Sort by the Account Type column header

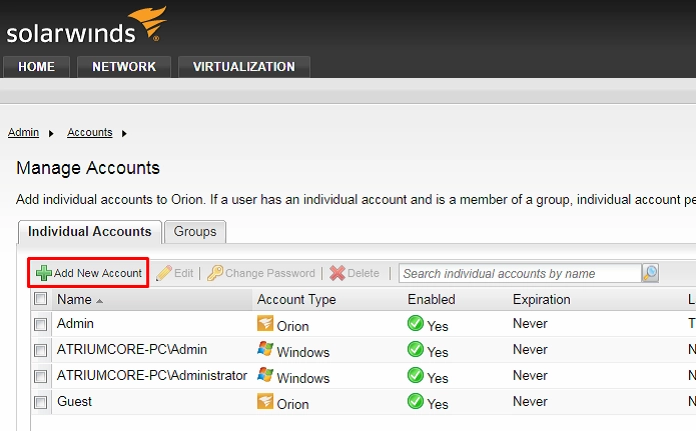pyautogui.click(x=297, y=299)
